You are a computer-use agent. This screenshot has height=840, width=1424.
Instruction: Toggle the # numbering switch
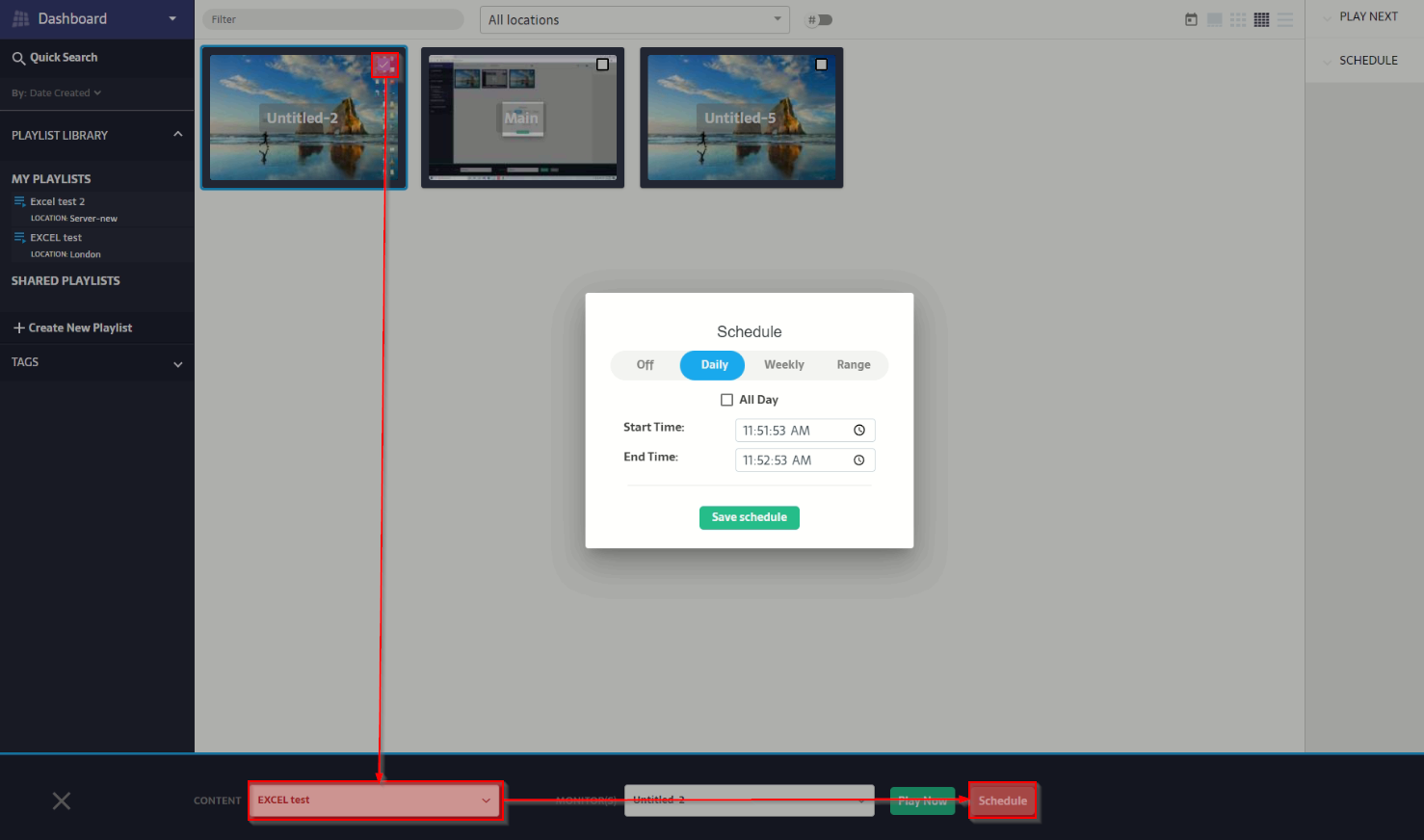820,19
